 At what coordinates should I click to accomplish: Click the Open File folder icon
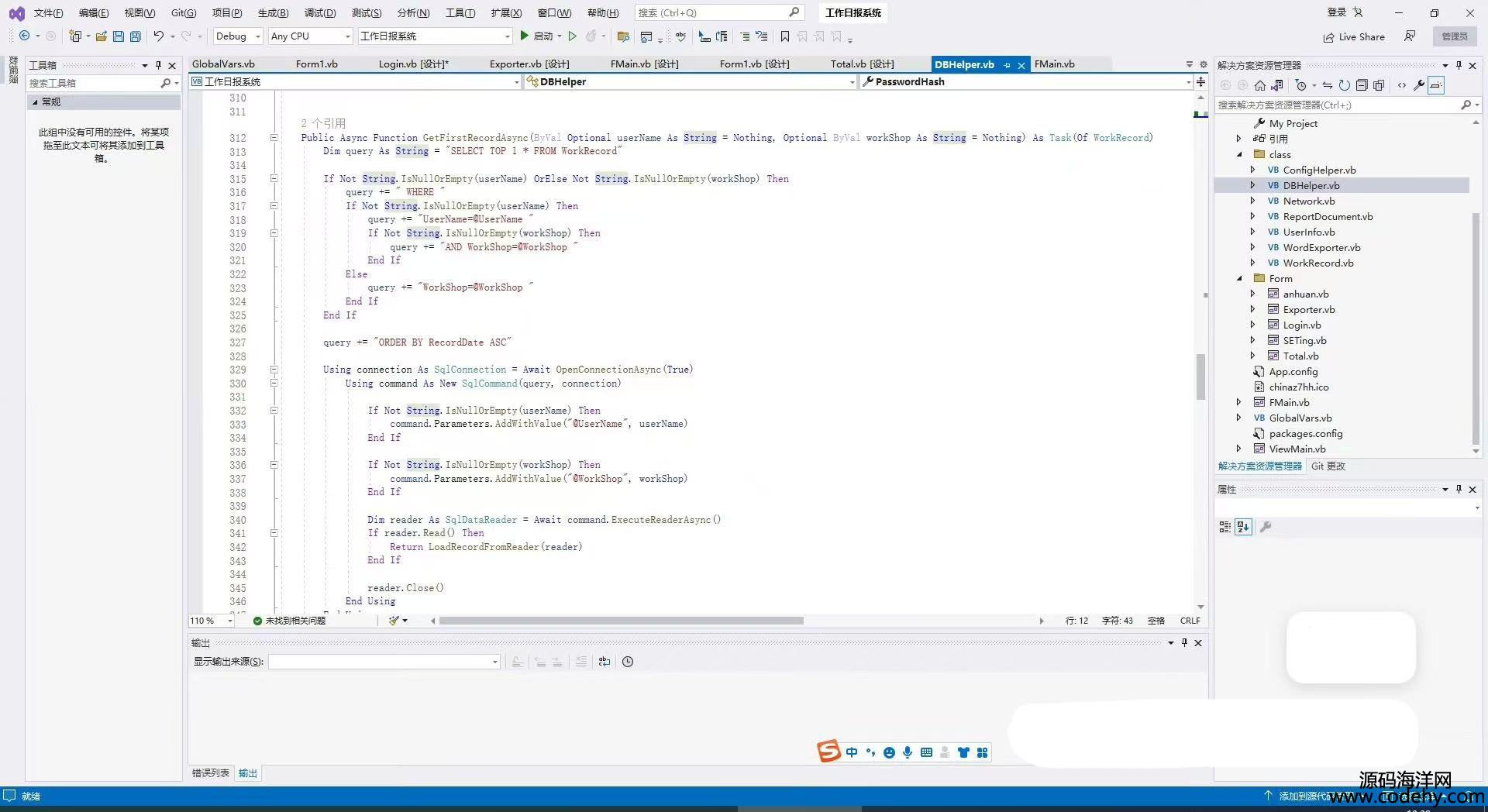pos(102,36)
